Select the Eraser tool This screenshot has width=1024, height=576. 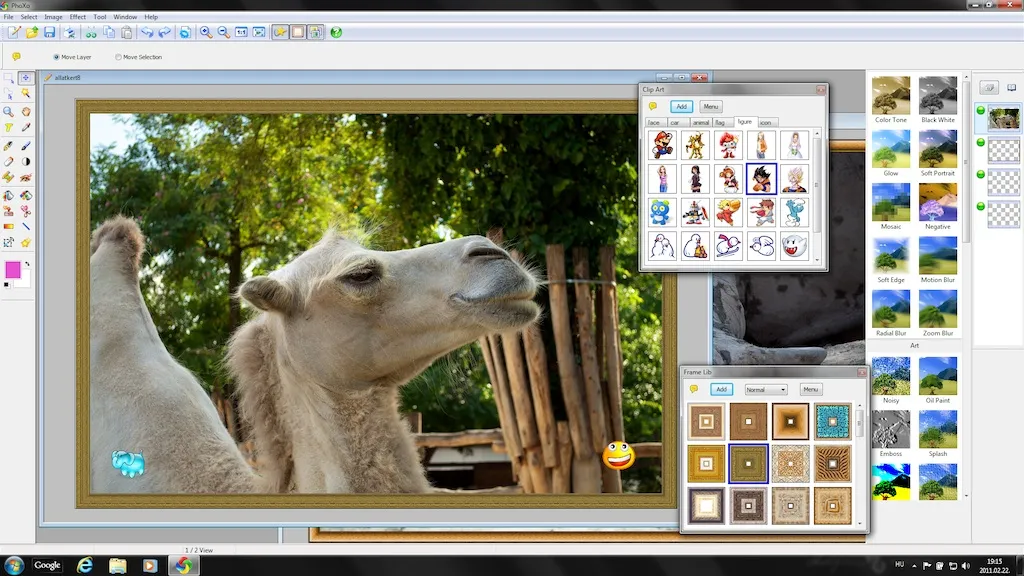(x=7, y=161)
